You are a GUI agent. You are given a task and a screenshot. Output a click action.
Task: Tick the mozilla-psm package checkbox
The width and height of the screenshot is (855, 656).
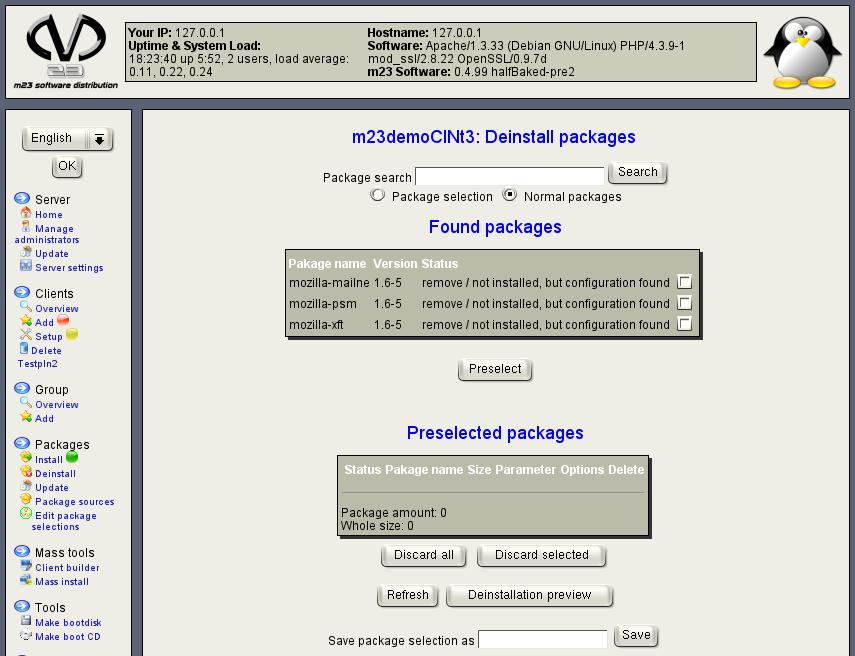click(684, 303)
